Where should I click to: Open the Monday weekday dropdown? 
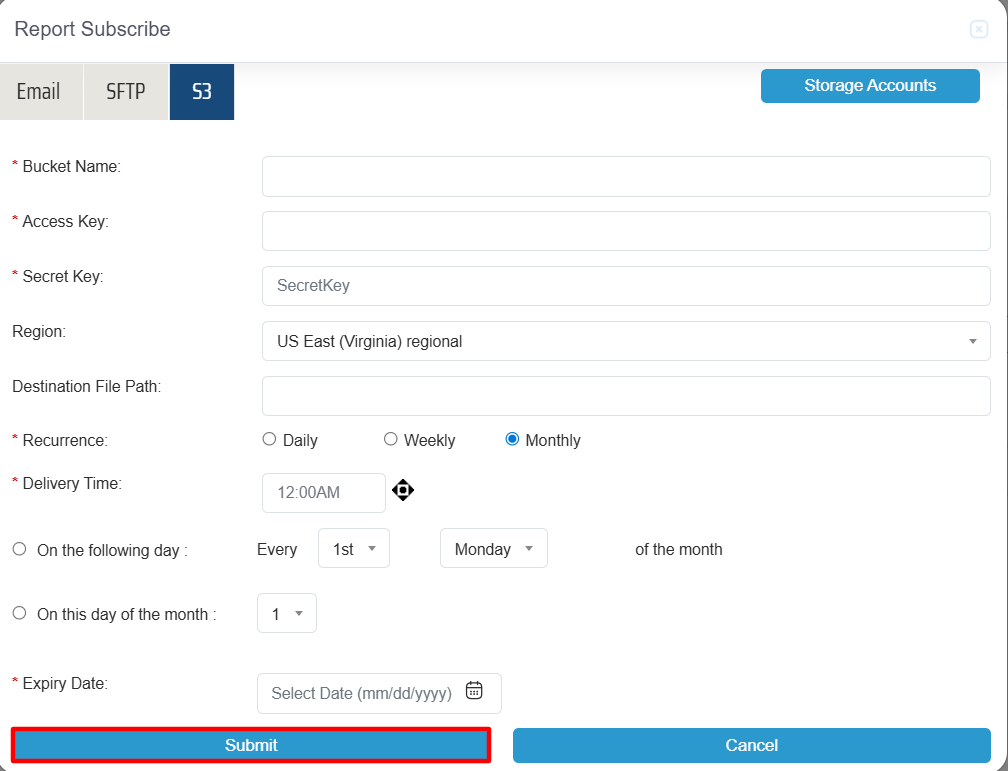click(x=493, y=549)
